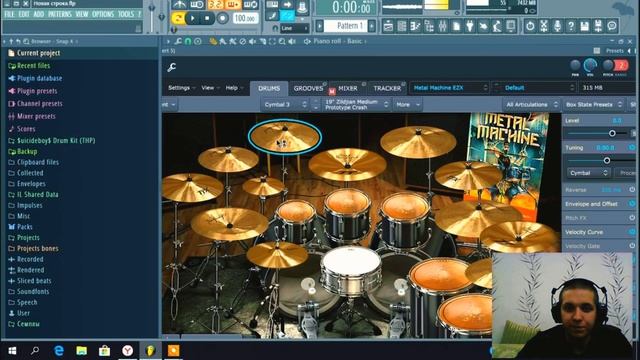Switch to the DRUMS tab
Image resolution: width=640 pixels, height=360 pixels.
[x=269, y=88]
